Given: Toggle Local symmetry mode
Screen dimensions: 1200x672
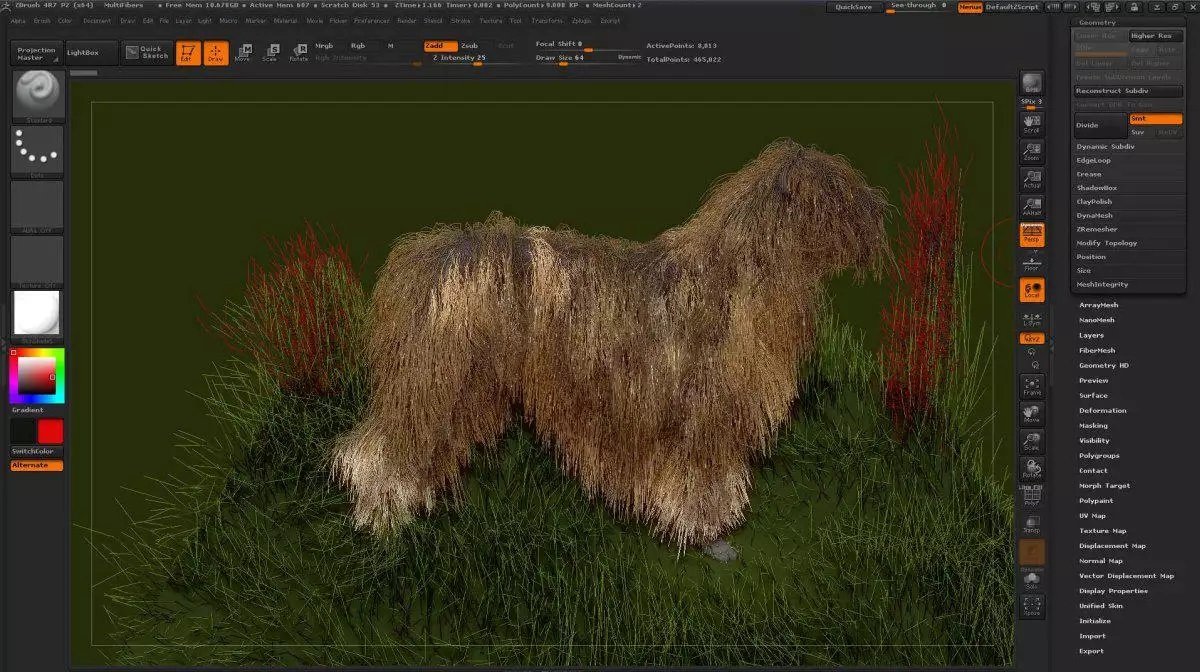Looking at the screenshot, I should (1032, 290).
